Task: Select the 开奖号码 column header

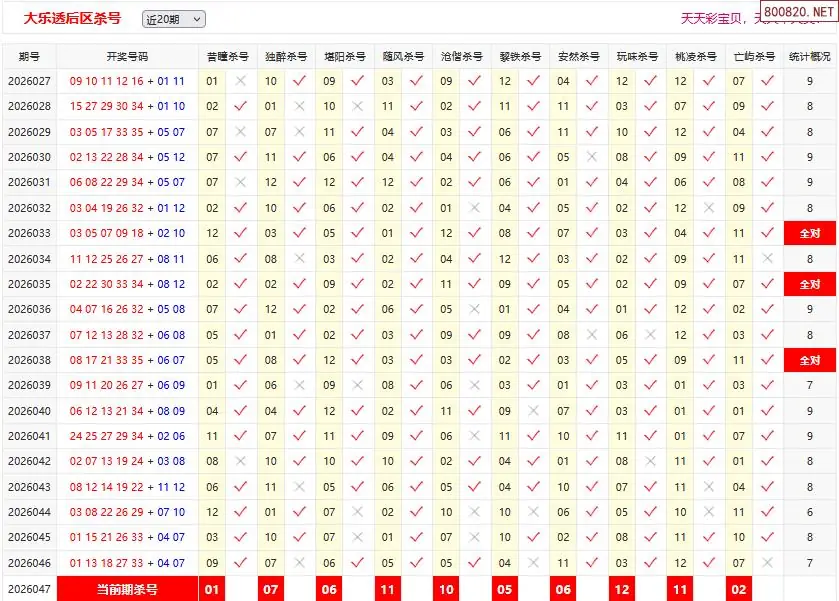Action: 127,57
